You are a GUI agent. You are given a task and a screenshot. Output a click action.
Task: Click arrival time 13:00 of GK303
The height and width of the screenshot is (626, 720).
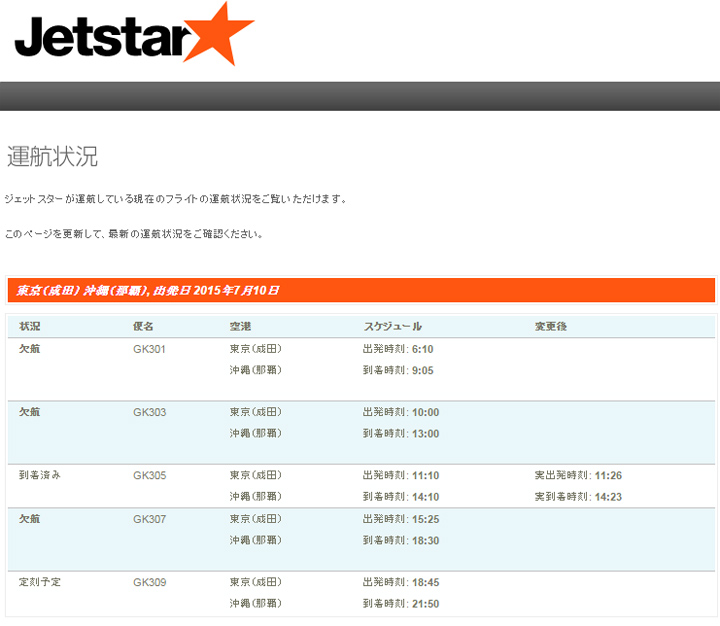point(426,434)
